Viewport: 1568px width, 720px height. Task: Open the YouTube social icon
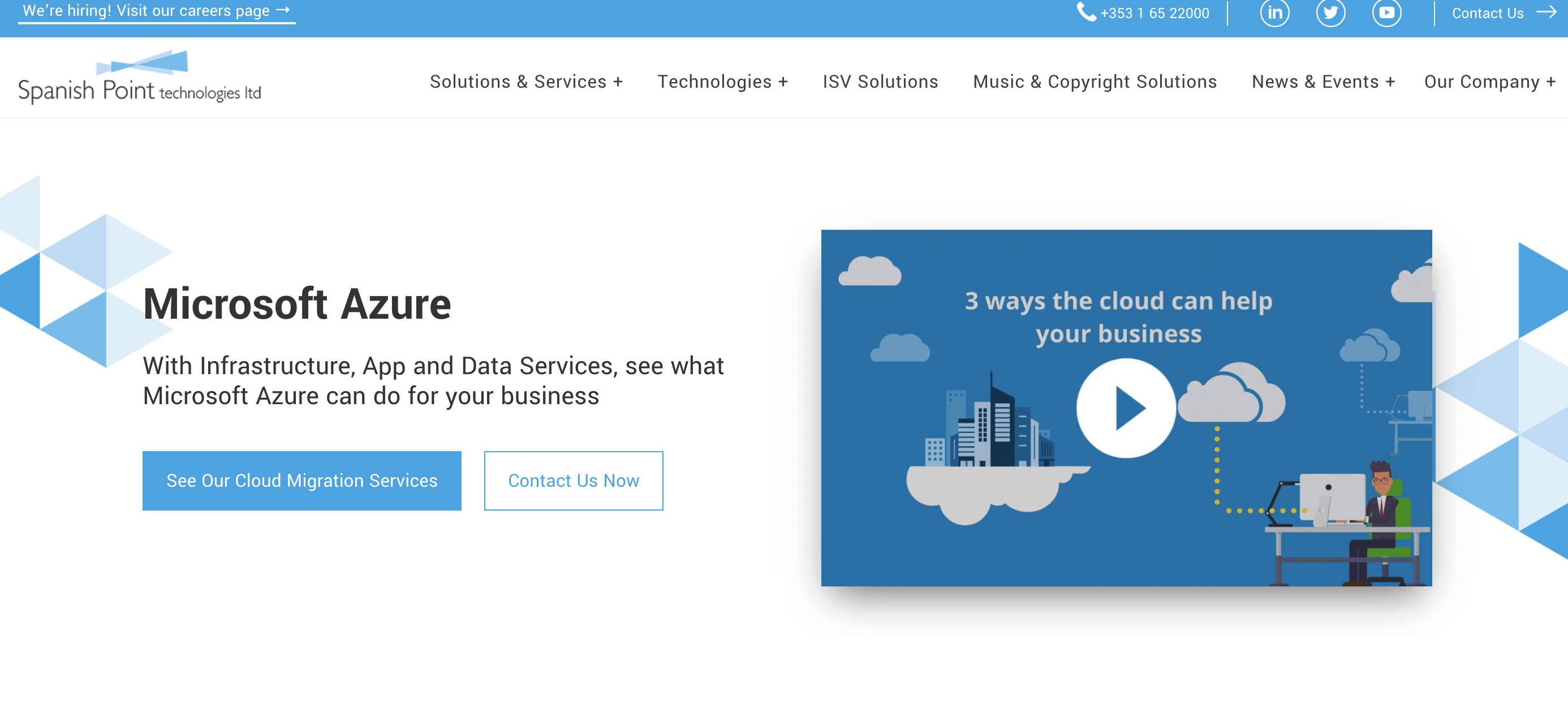pyautogui.click(x=1386, y=12)
